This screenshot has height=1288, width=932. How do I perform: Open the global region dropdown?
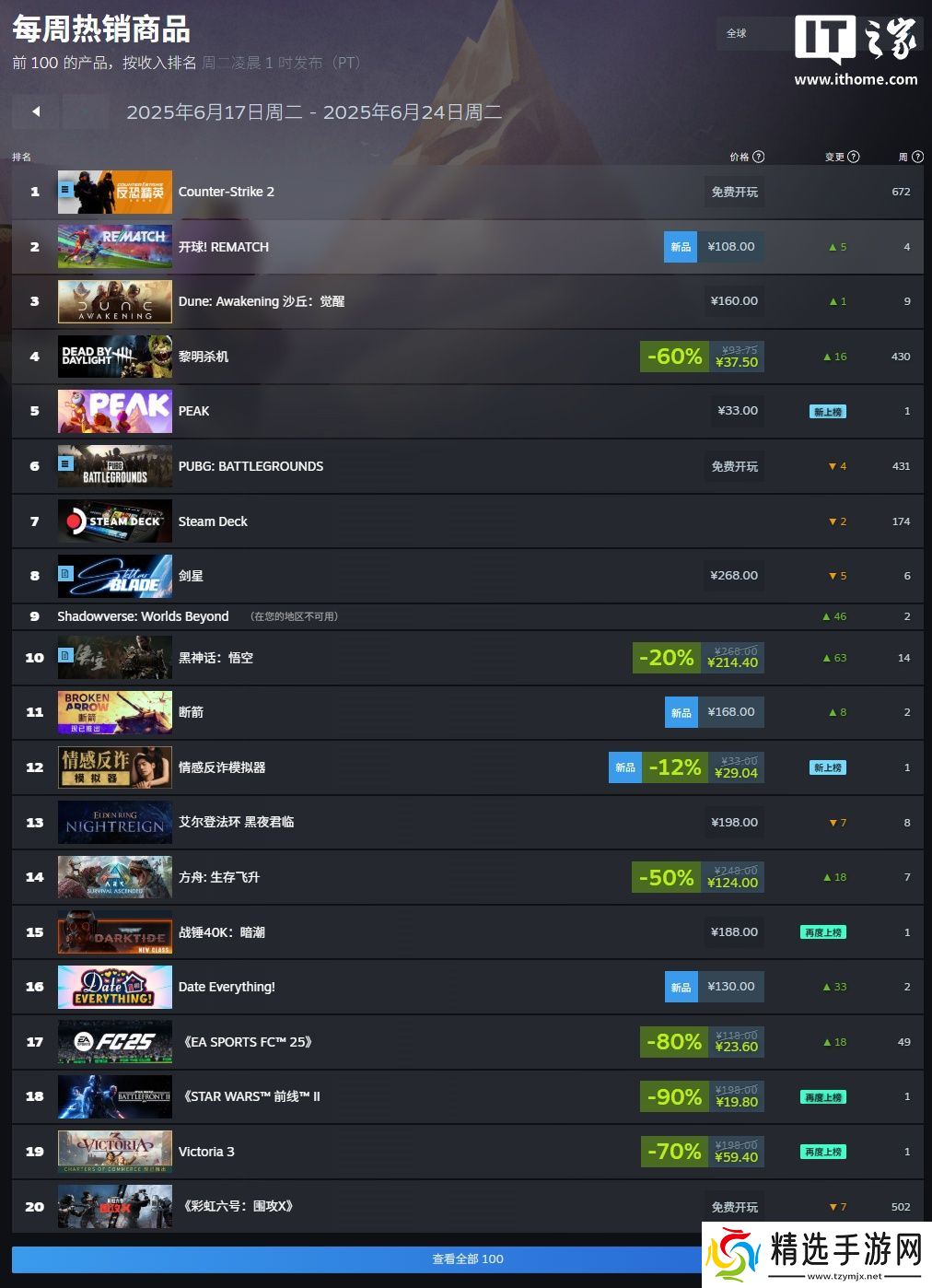pyautogui.click(x=753, y=33)
